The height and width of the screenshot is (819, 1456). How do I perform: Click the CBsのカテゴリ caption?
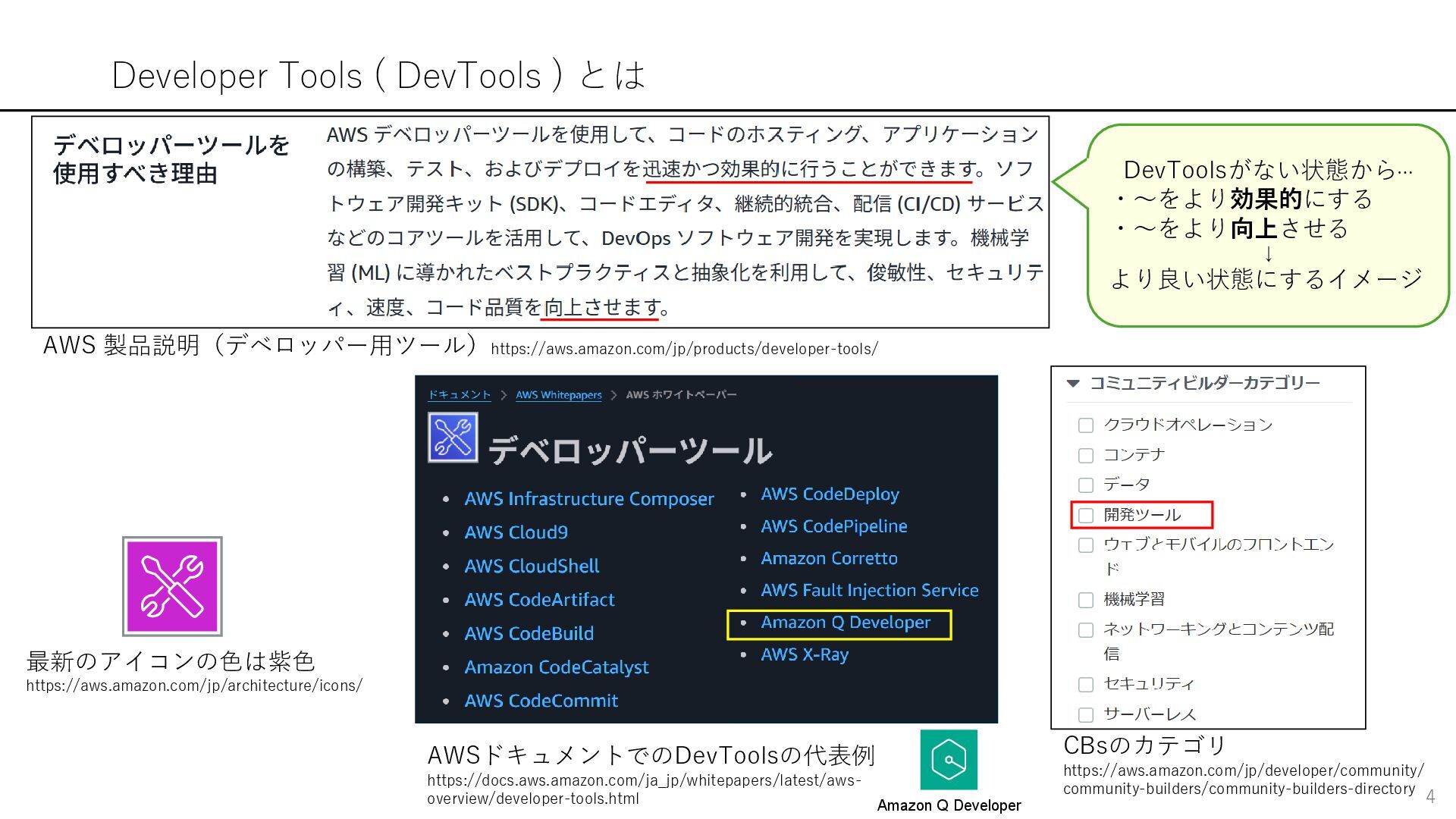point(1144,745)
